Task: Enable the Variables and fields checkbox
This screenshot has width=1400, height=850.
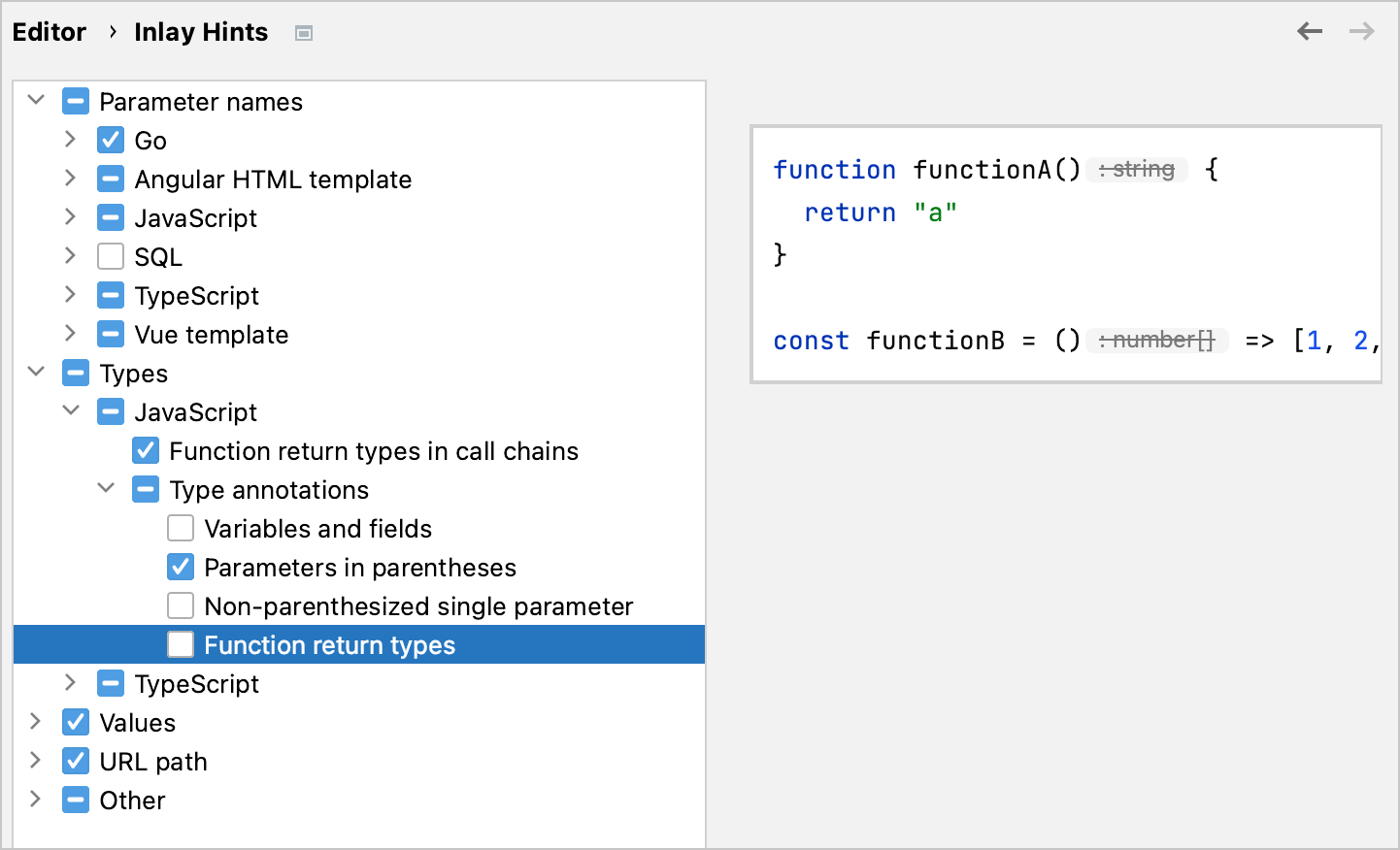Action: pyautogui.click(x=181, y=528)
